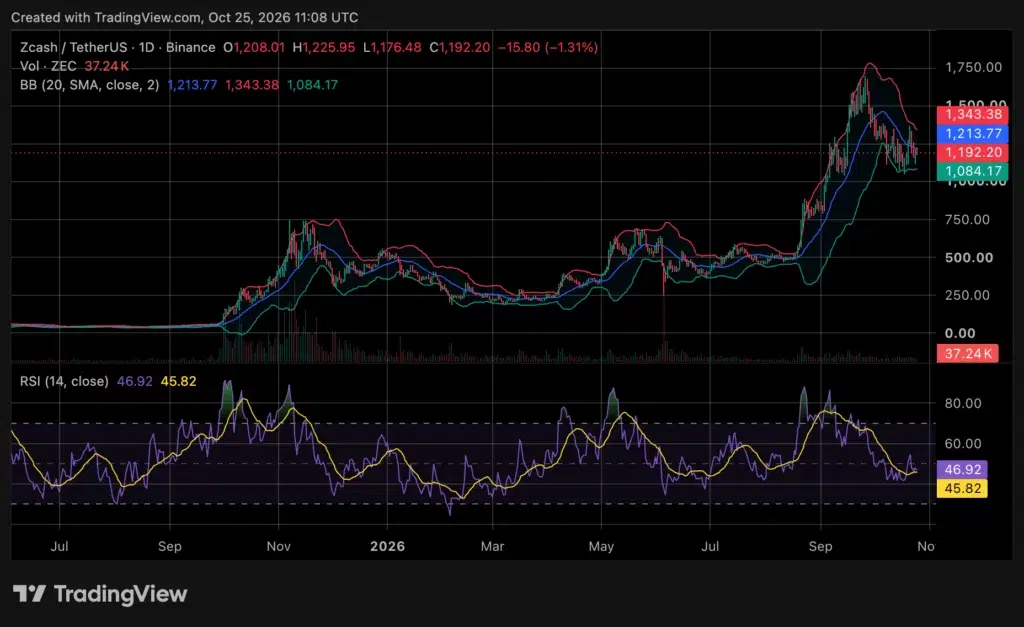Click the Vol · ZEC indicator label
Viewport: 1024px width, 627px height.
(48, 66)
